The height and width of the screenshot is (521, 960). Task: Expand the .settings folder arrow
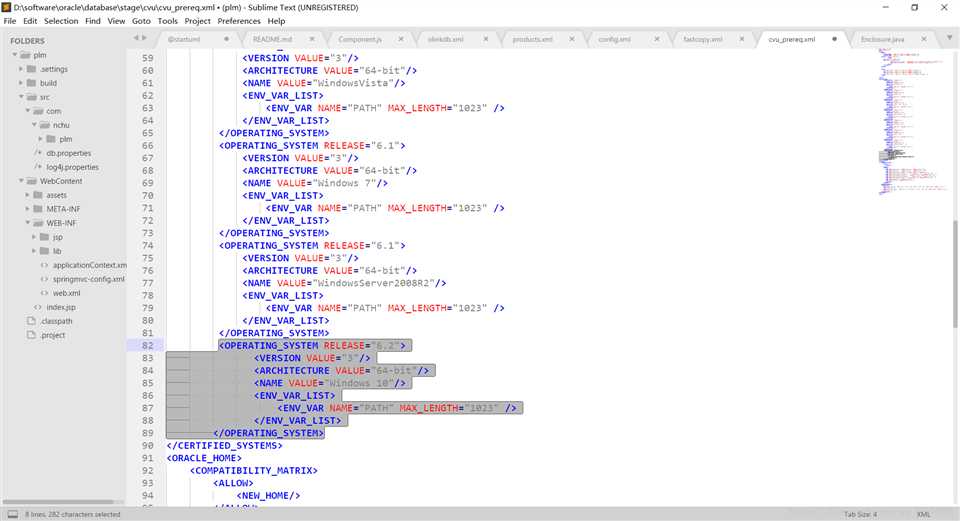pos(21,69)
